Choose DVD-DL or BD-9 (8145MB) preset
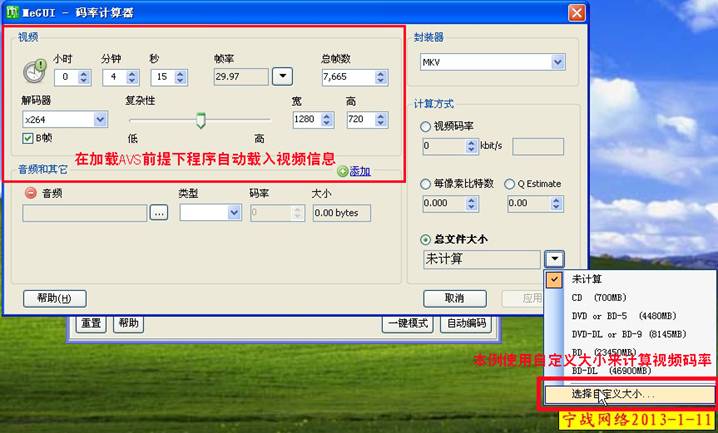This screenshot has width=718, height=433. click(x=630, y=334)
